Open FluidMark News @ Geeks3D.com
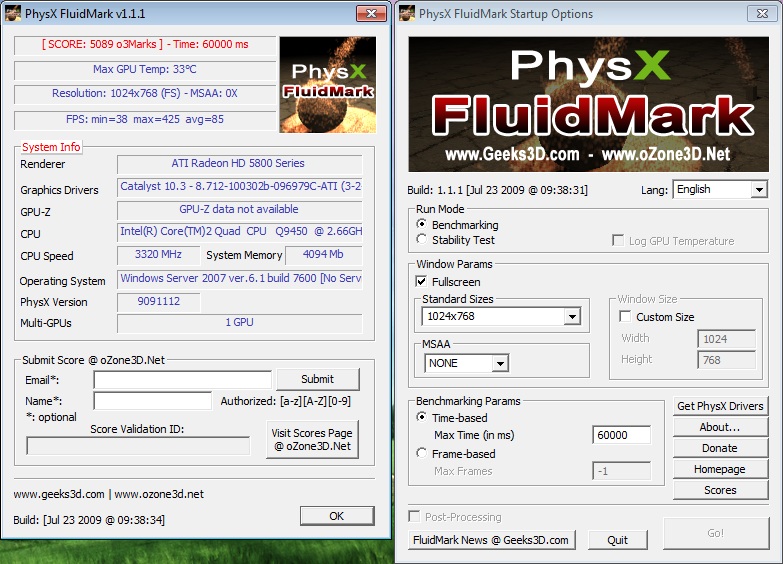This screenshot has width=783, height=564. pos(491,540)
